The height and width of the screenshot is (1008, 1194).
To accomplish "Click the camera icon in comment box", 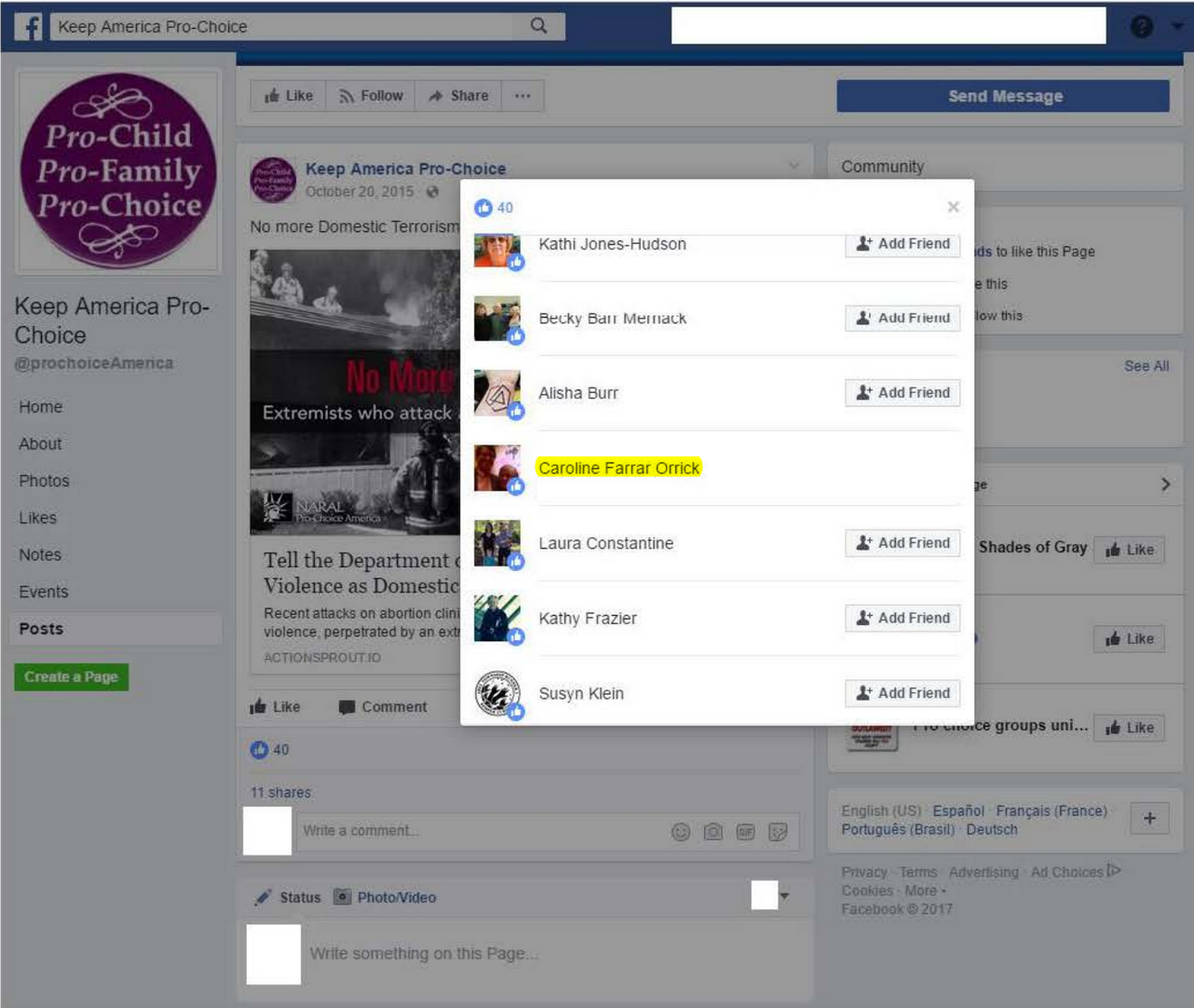I will [712, 832].
